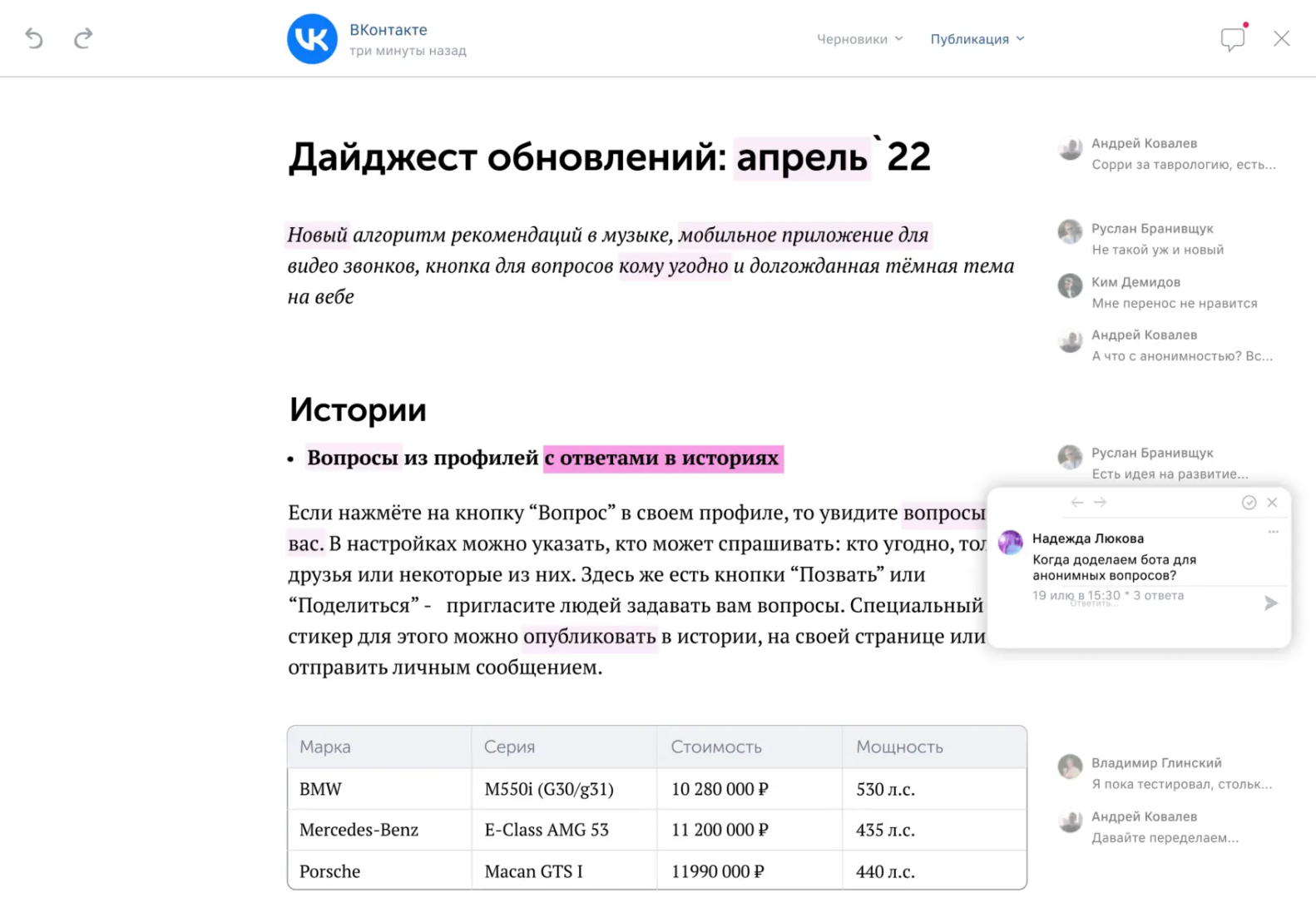This screenshot has height=898, width=1316.
Task: Open comment 'А что с анонимностью? Вс...'
Action: click(x=1182, y=356)
